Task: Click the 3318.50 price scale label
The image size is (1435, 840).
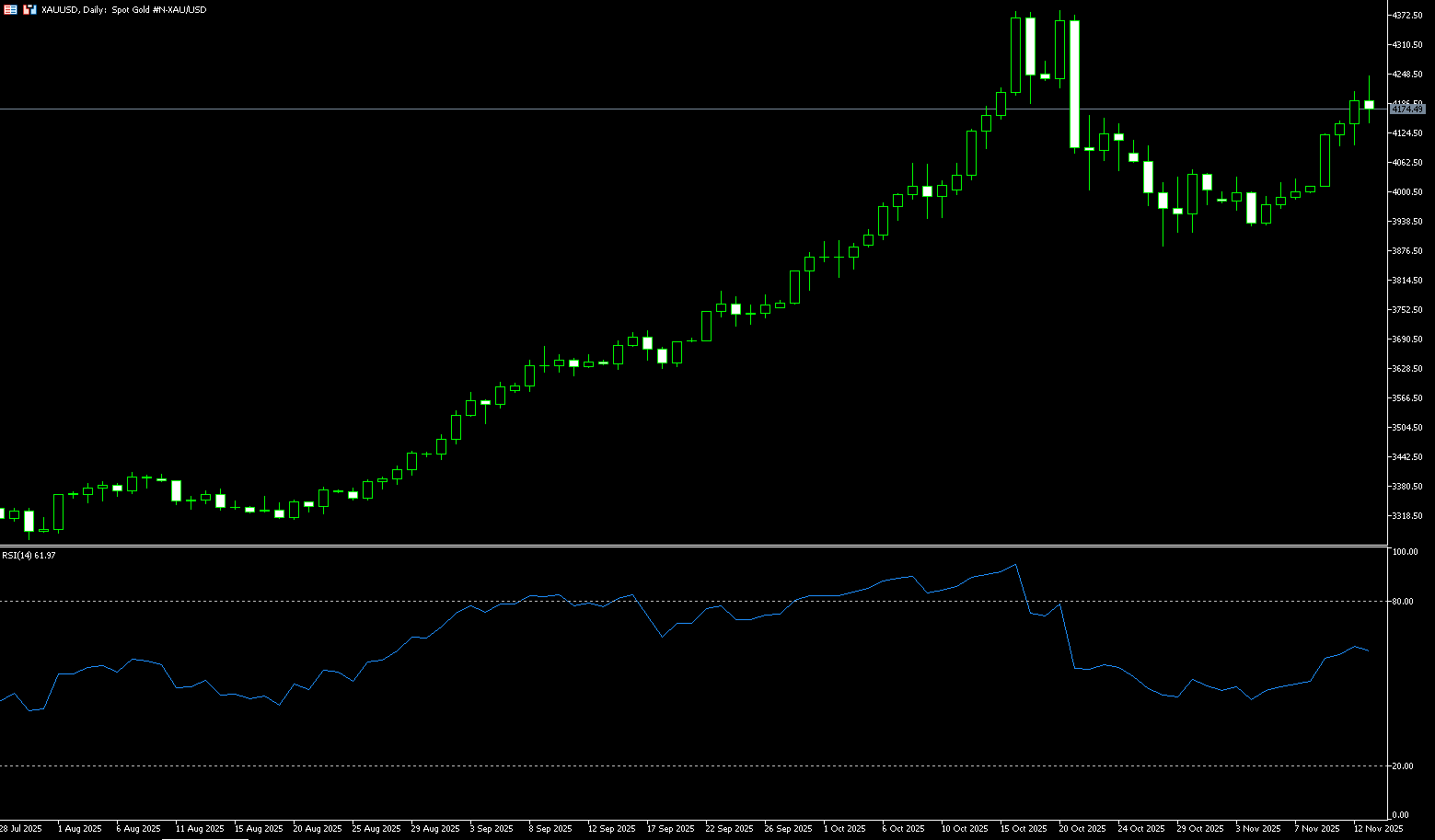Action: pos(1407,516)
